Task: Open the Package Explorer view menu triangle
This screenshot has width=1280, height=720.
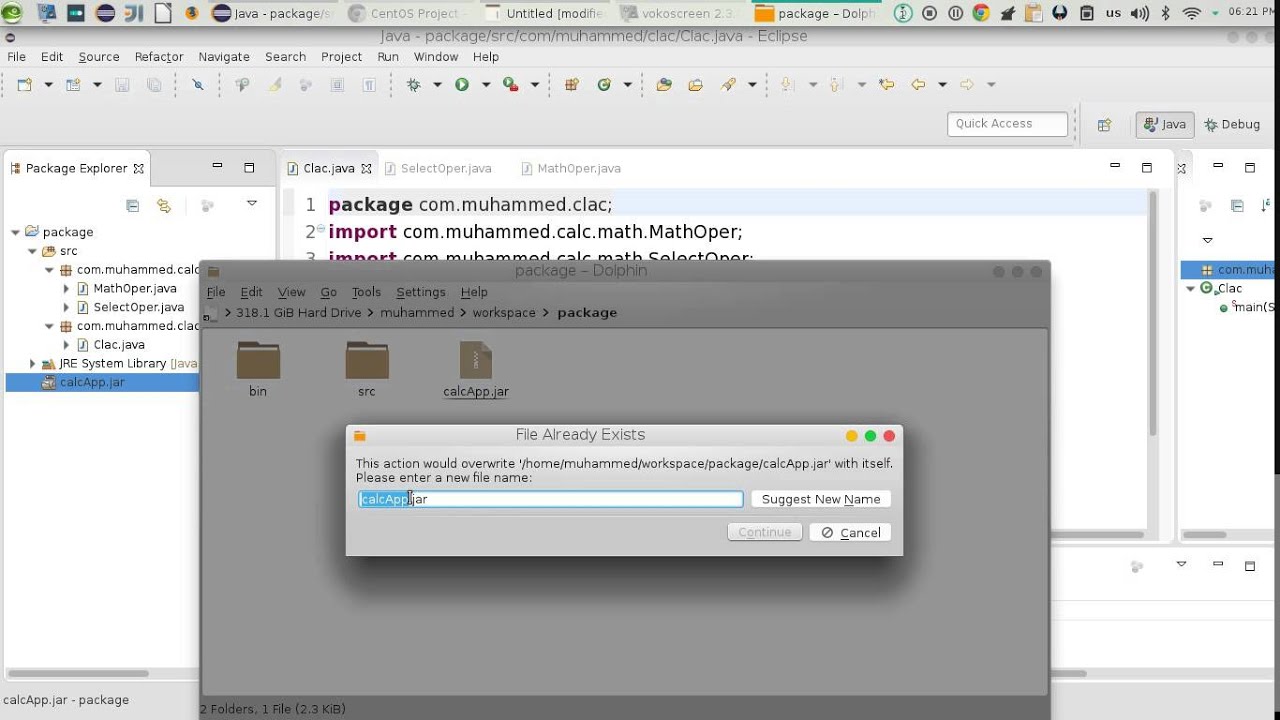Action: 252,203
